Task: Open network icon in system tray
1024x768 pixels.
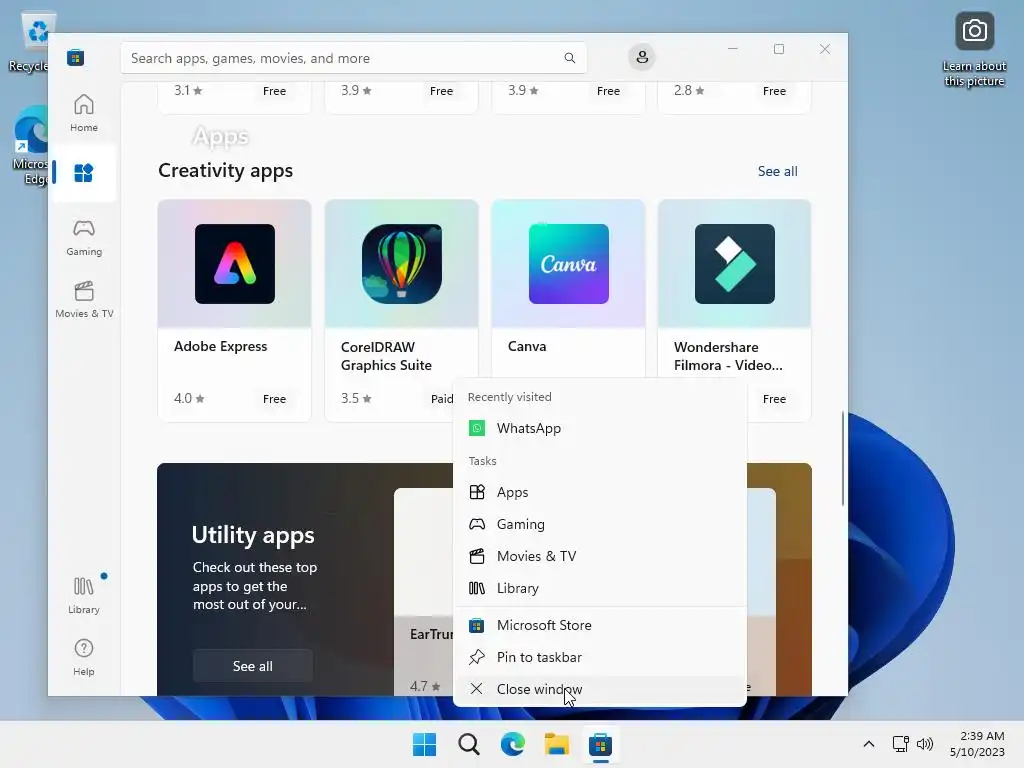Action: [x=901, y=744]
